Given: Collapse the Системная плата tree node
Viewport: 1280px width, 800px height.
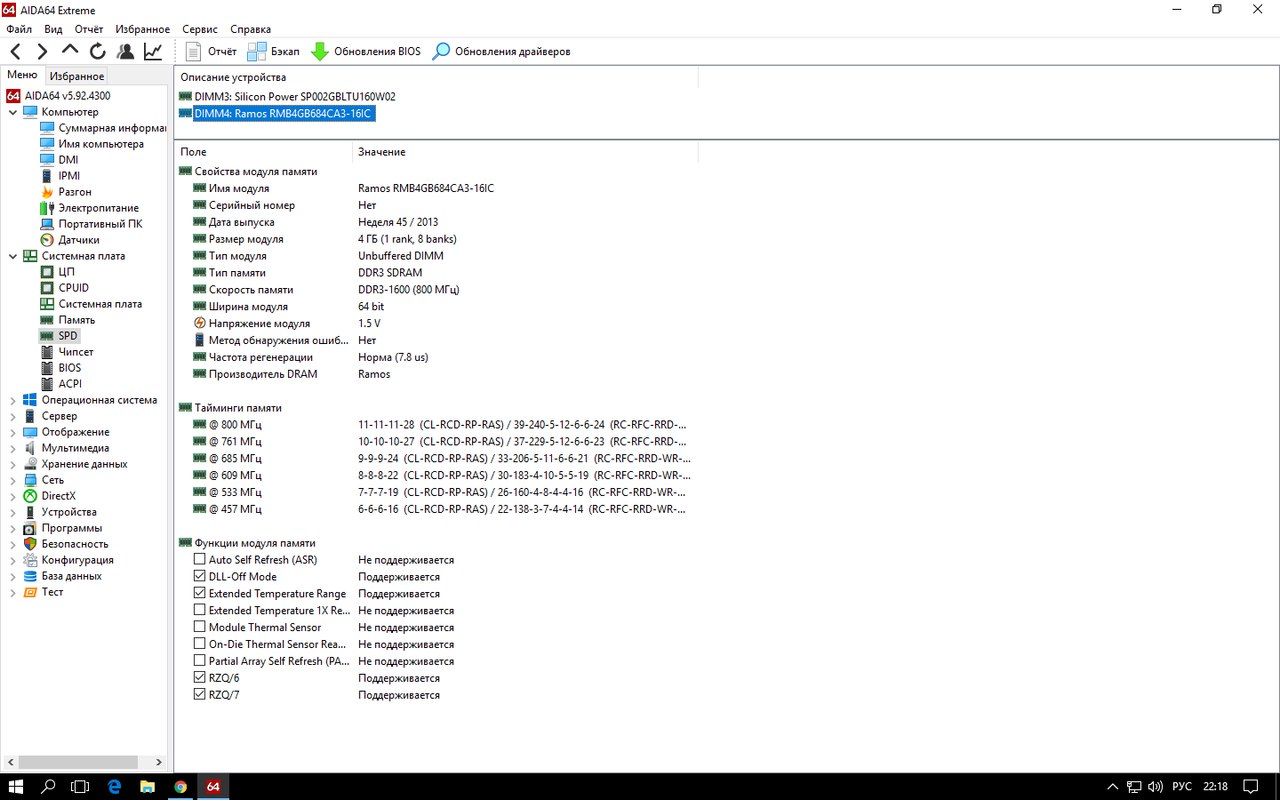Looking at the screenshot, I should tap(13, 256).
